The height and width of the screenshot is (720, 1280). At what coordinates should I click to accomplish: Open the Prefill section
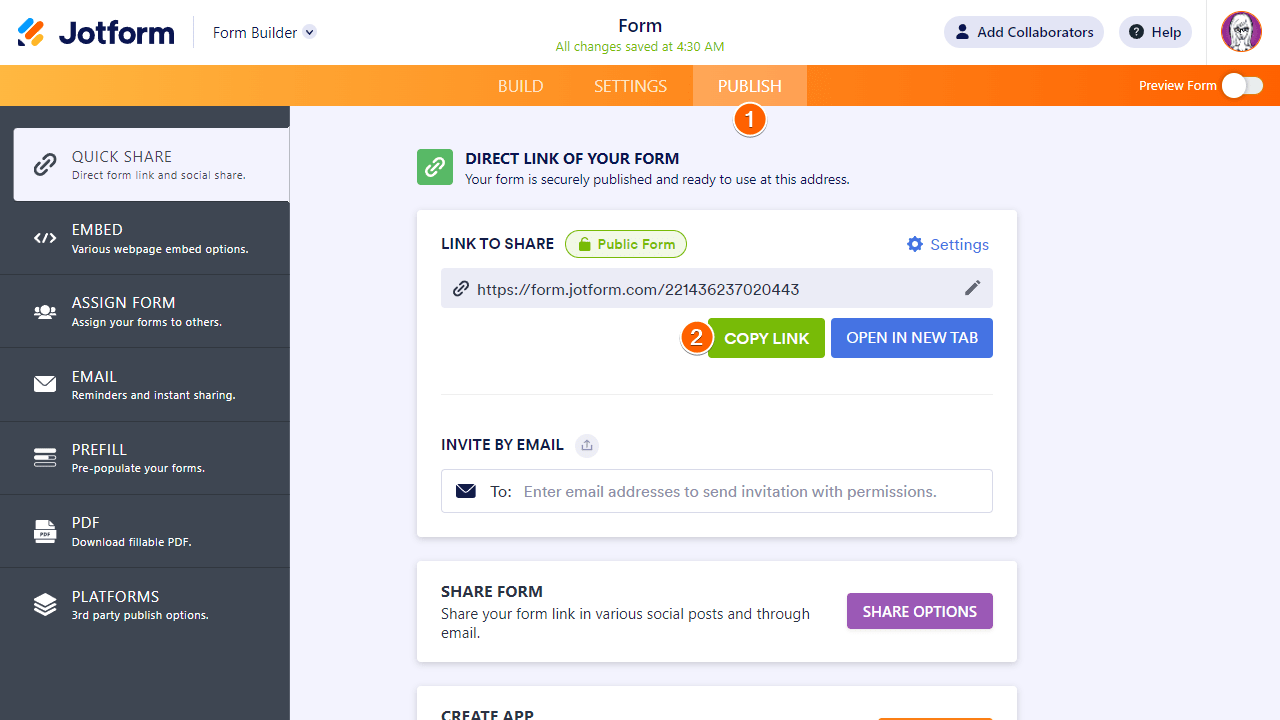coord(145,458)
